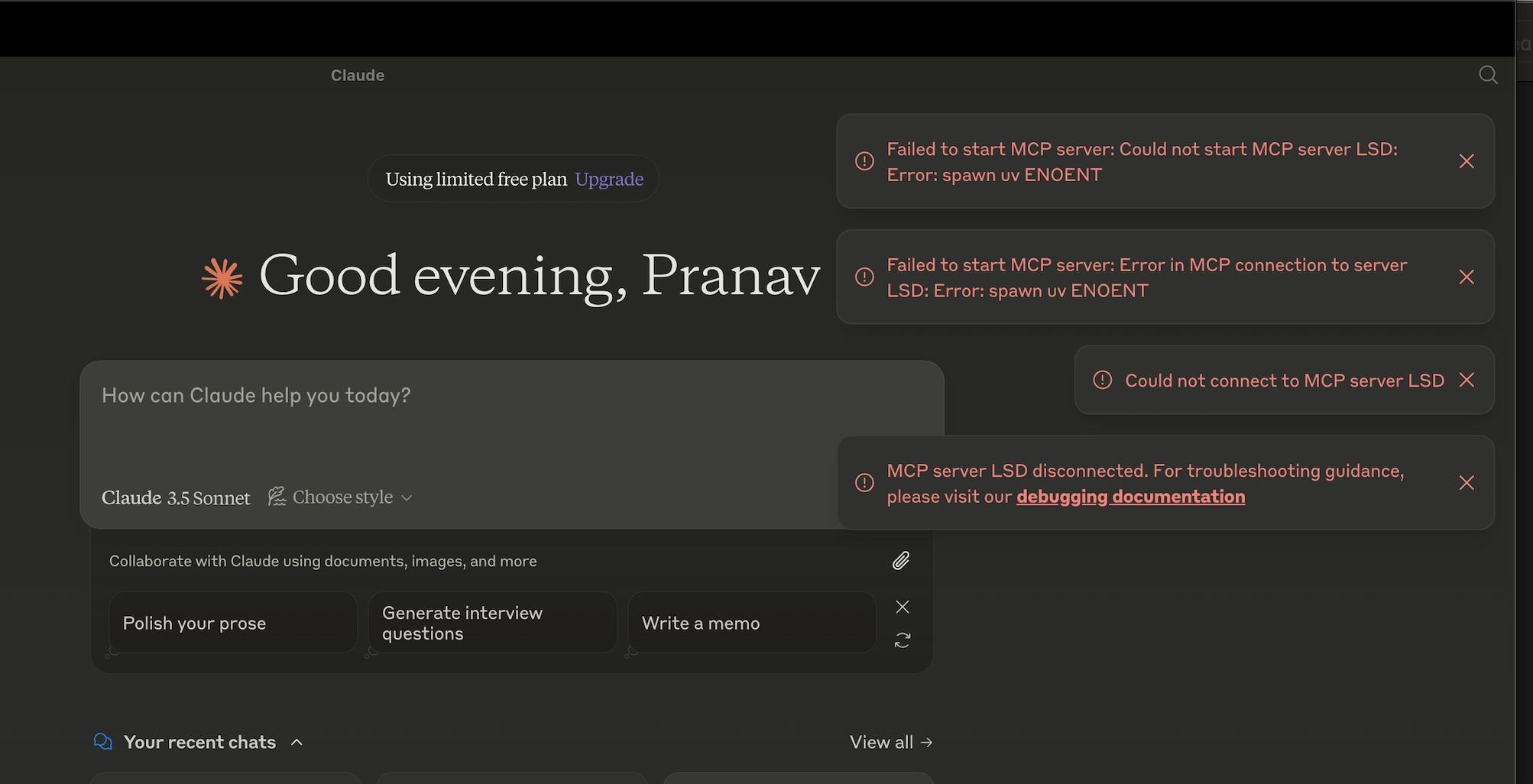Open the Upgrade link
This screenshot has height=784, width=1533.
point(609,179)
